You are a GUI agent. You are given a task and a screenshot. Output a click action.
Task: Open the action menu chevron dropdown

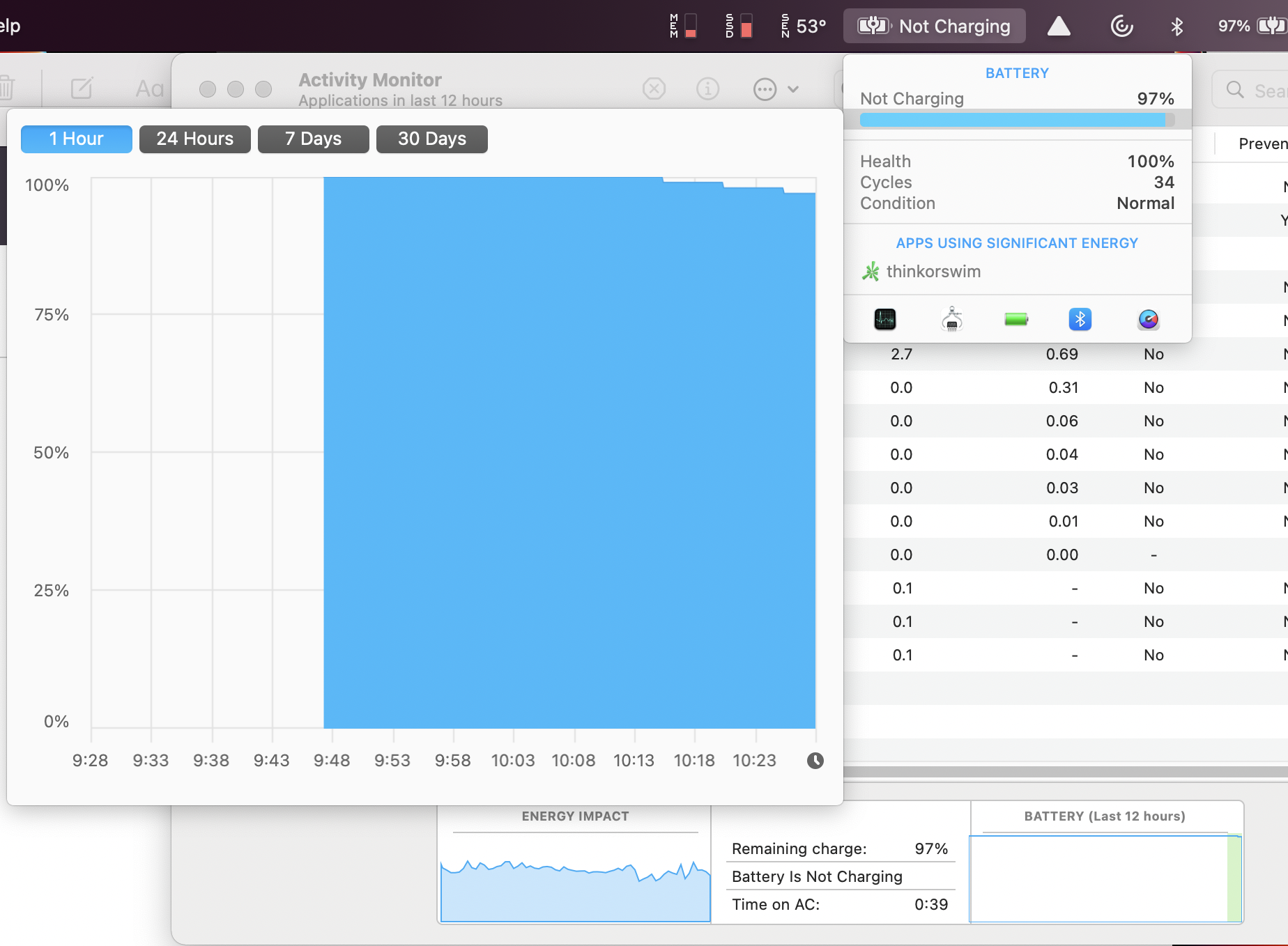click(x=793, y=89)
